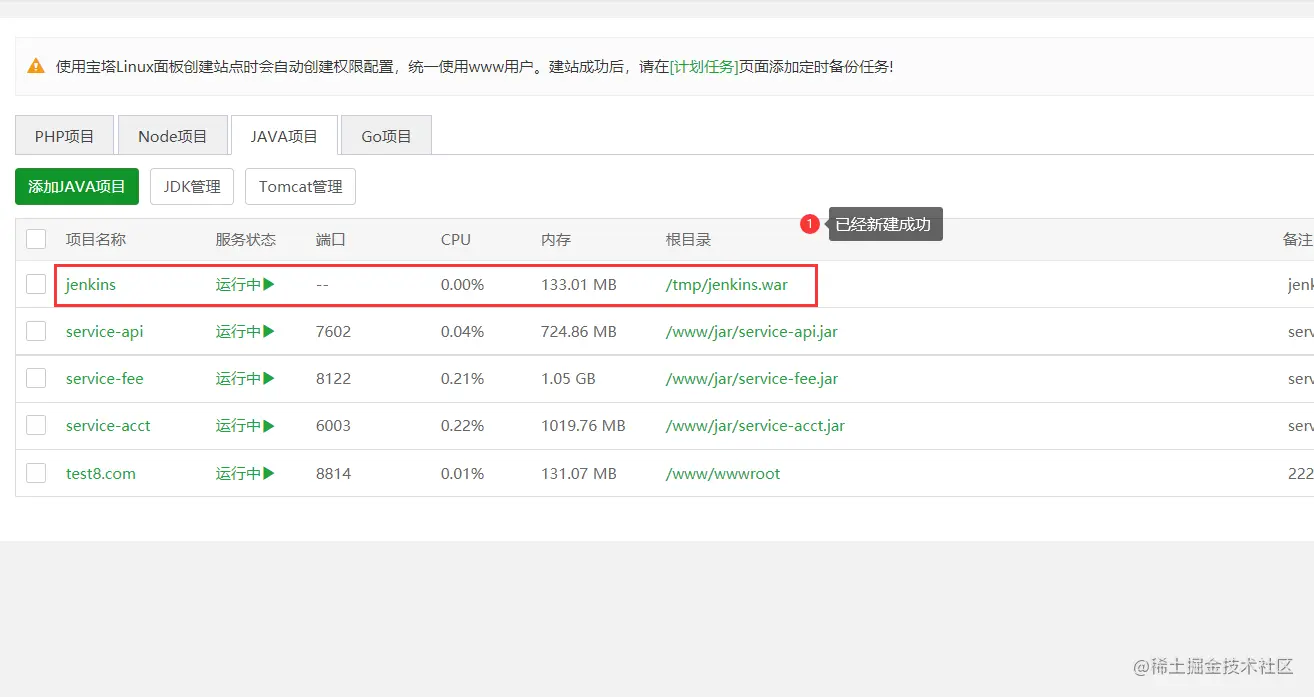The width and height of the screenshot is (1314, 697).
Task: Open the jenkins project name link
Action: pyautogui.click(x=91, y=284)
